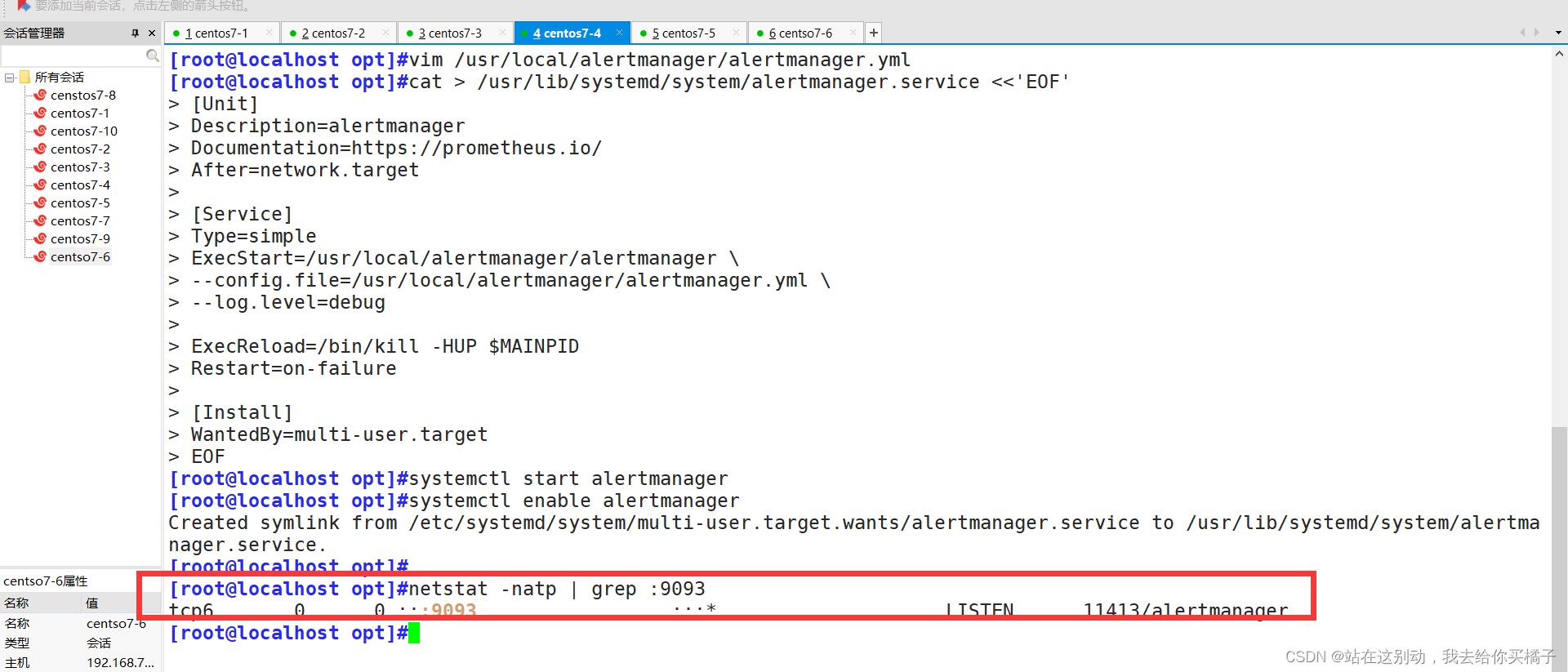The width and height of the screenshot is (1568, 672).
Task: Open session centos7-3 in tree
Action: pos(79,167)
